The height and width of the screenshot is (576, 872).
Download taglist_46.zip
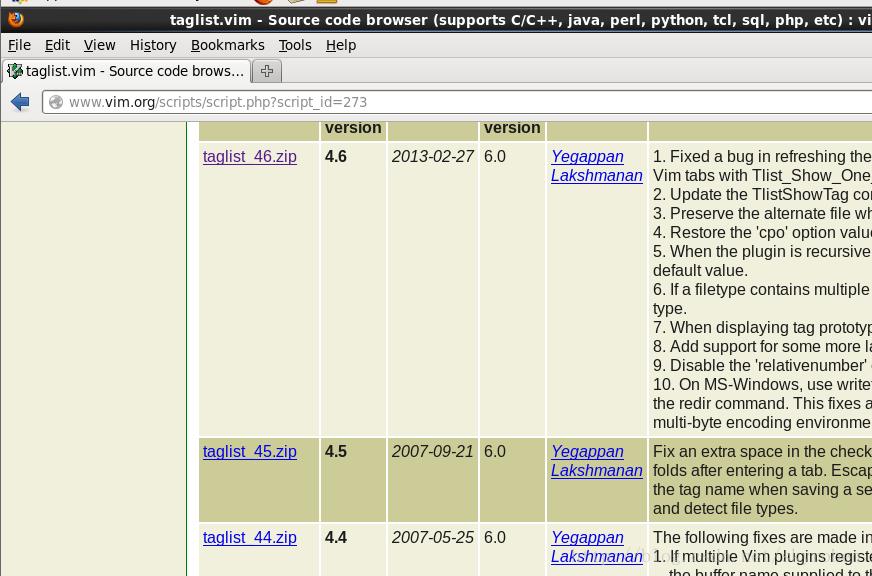[250, 157]
